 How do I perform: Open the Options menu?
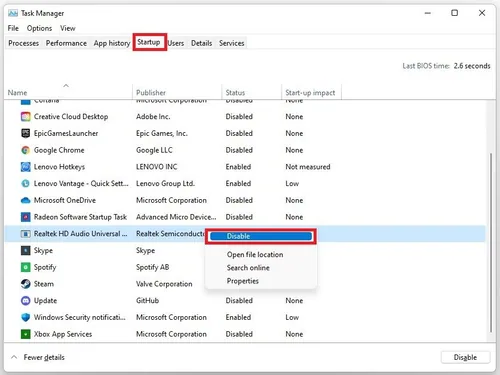pyautogui.click(x=39, y=28)
